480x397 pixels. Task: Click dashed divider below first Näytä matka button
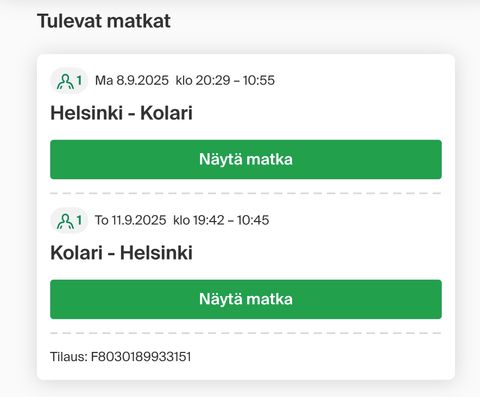(x=246, y=193)
